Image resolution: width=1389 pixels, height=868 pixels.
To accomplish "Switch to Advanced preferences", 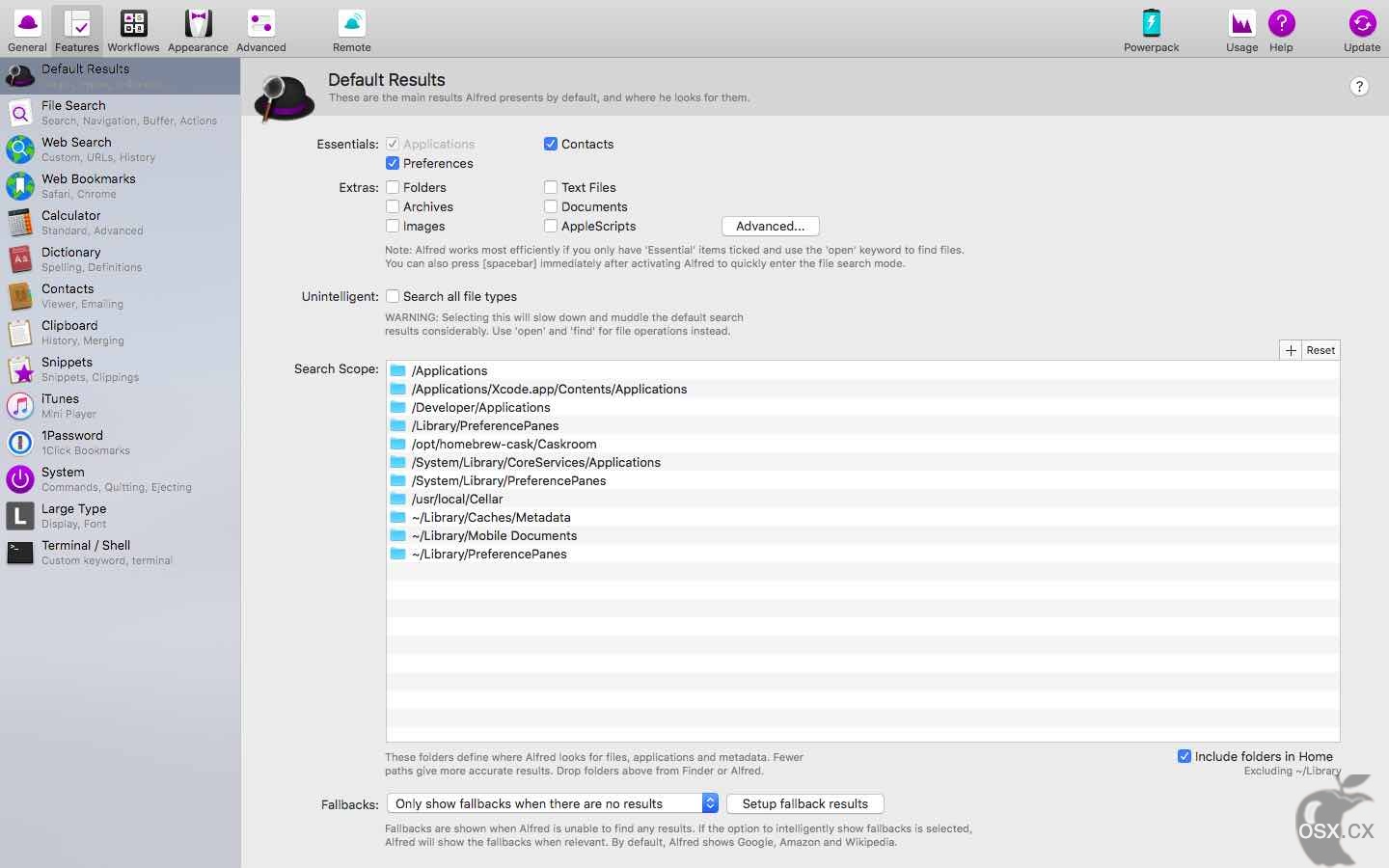I will click(261, 30).
